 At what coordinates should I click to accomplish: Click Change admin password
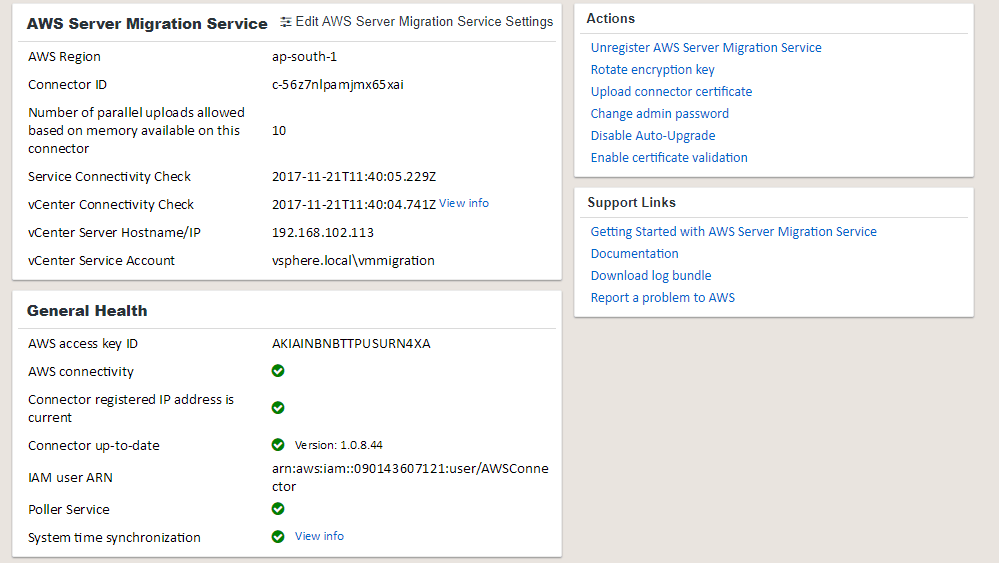[659, 113]
